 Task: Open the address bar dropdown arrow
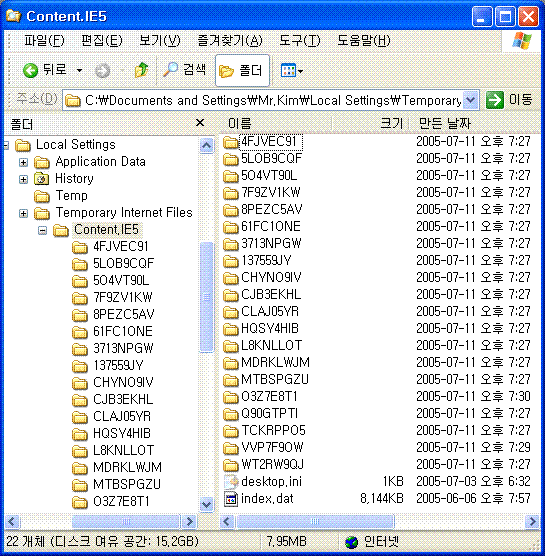point(470,100)
